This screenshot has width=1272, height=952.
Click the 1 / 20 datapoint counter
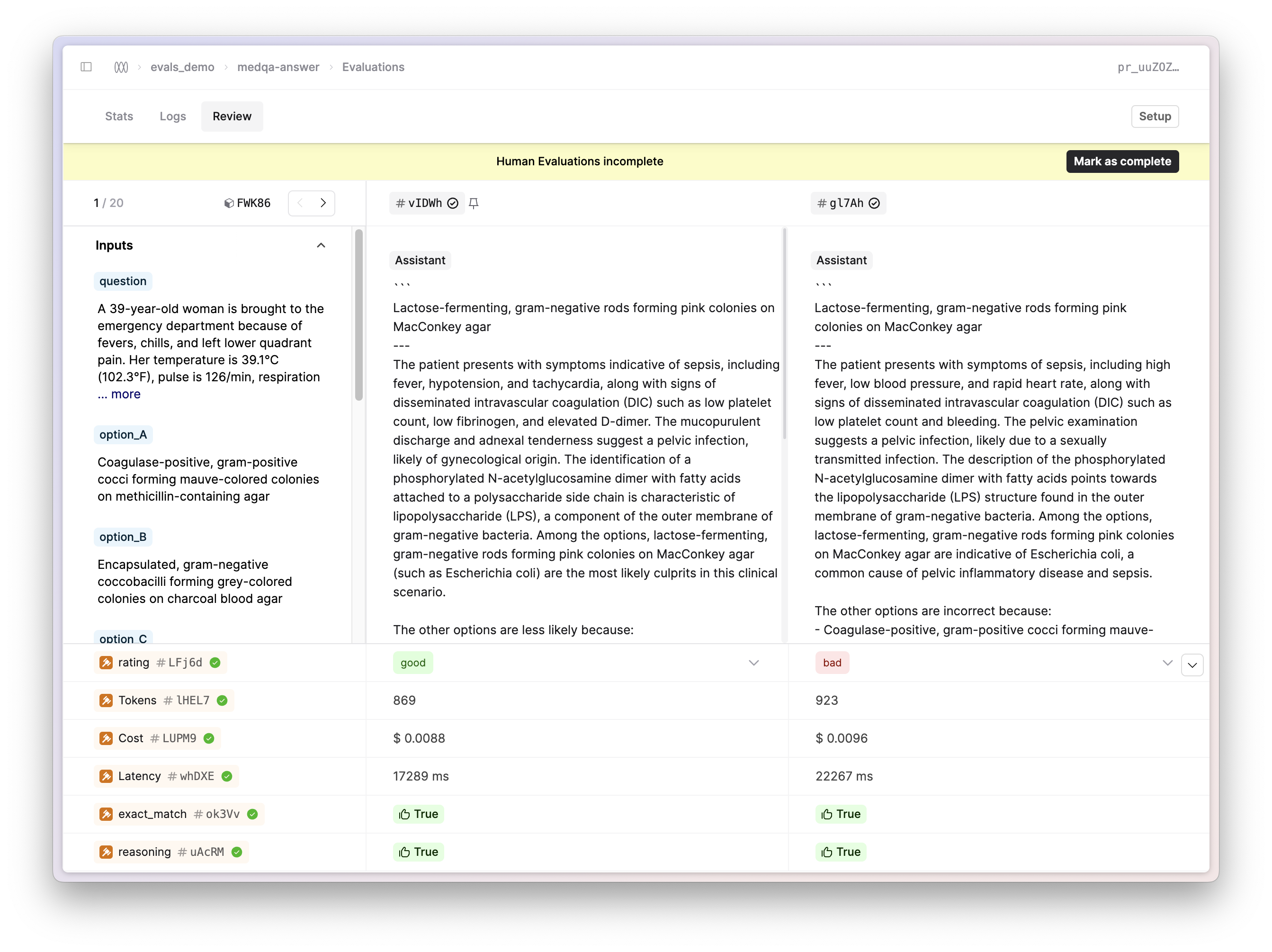[109, 203]
